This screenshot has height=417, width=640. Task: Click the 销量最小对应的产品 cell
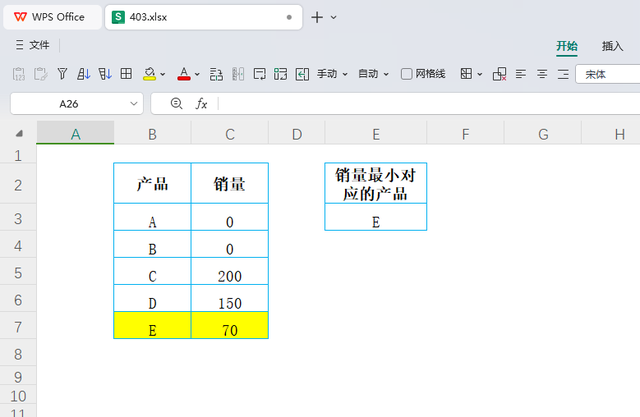coord(376,183)
